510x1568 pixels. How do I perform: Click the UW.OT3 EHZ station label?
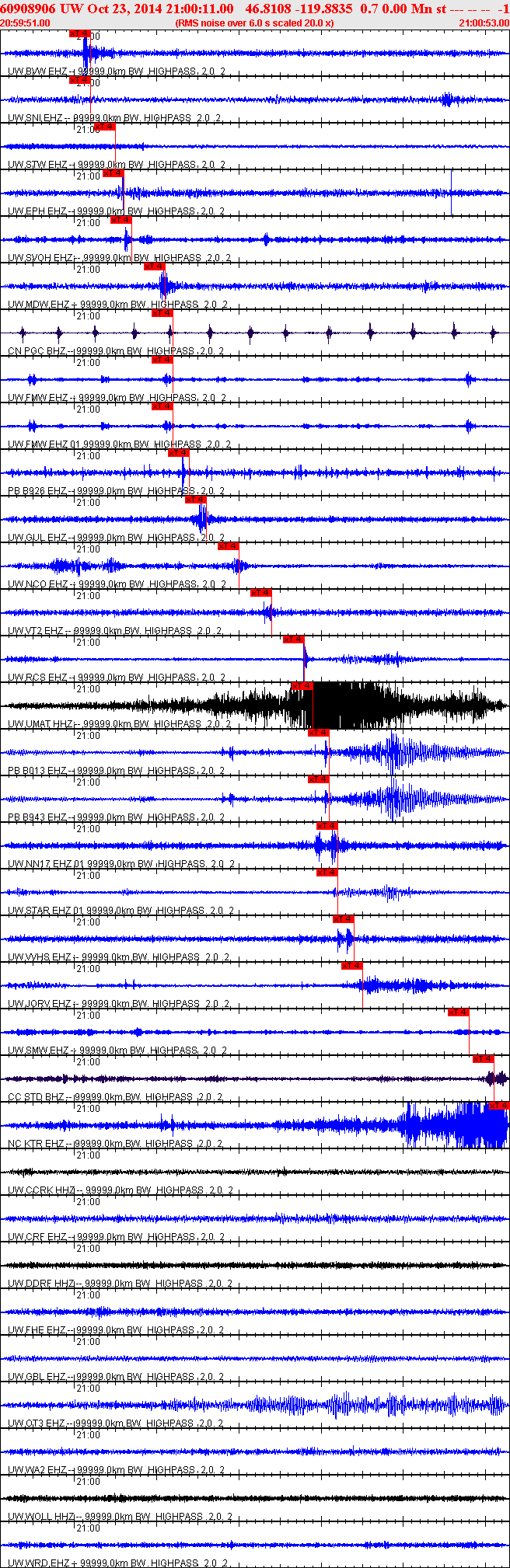click(116, 1423)
